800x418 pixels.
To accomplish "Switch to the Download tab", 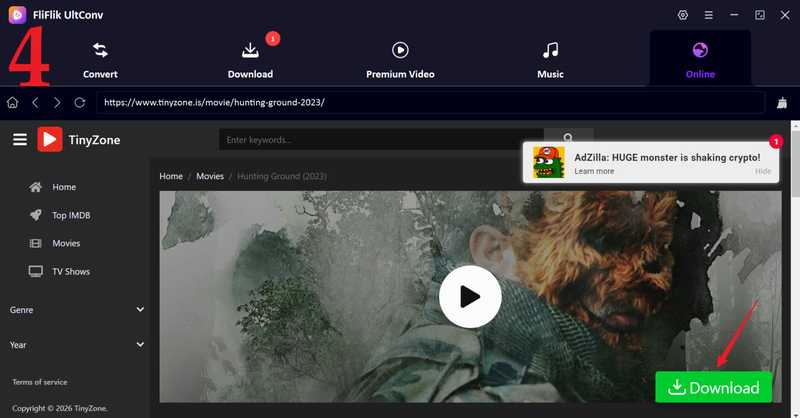I will coord(250,60).
